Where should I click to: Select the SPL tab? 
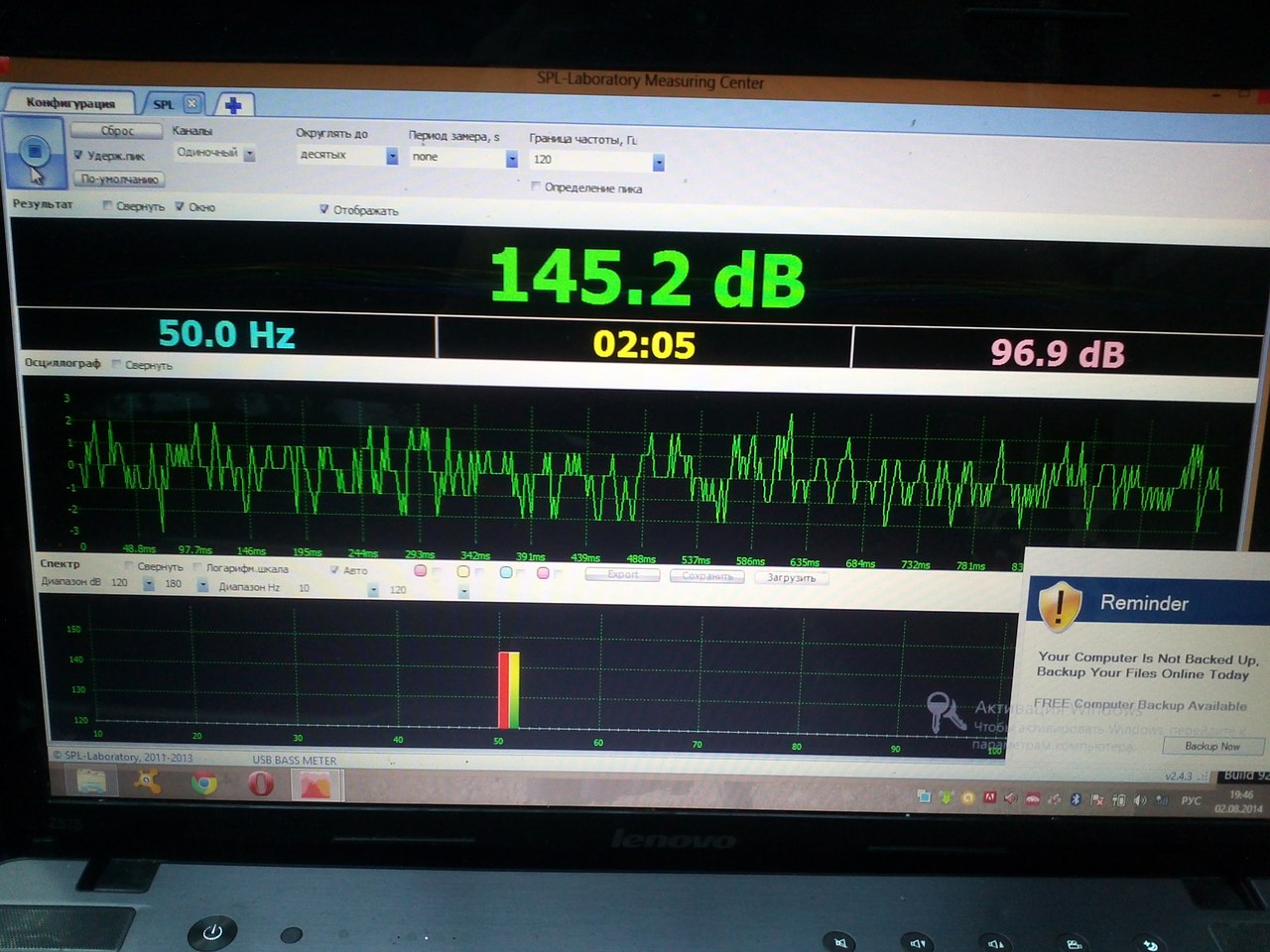[x=163, y=103]
